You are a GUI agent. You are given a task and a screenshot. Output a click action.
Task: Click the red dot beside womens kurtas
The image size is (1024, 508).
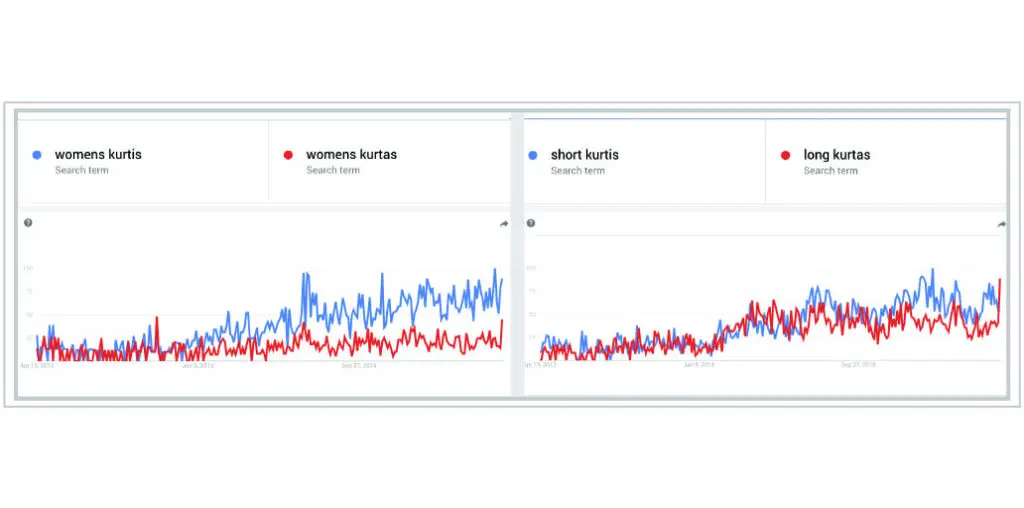288,155
